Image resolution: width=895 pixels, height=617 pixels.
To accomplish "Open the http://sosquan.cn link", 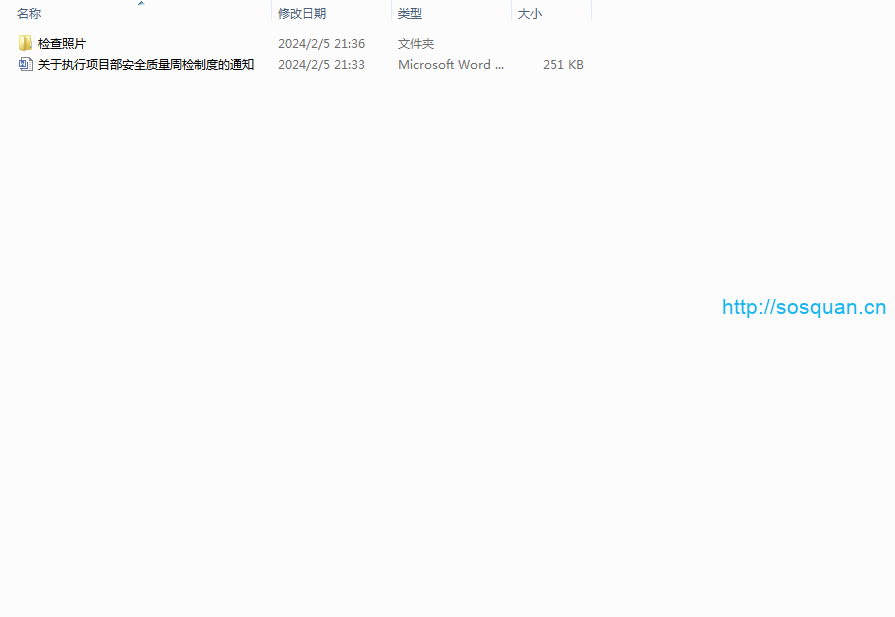I will click(804, 307).
